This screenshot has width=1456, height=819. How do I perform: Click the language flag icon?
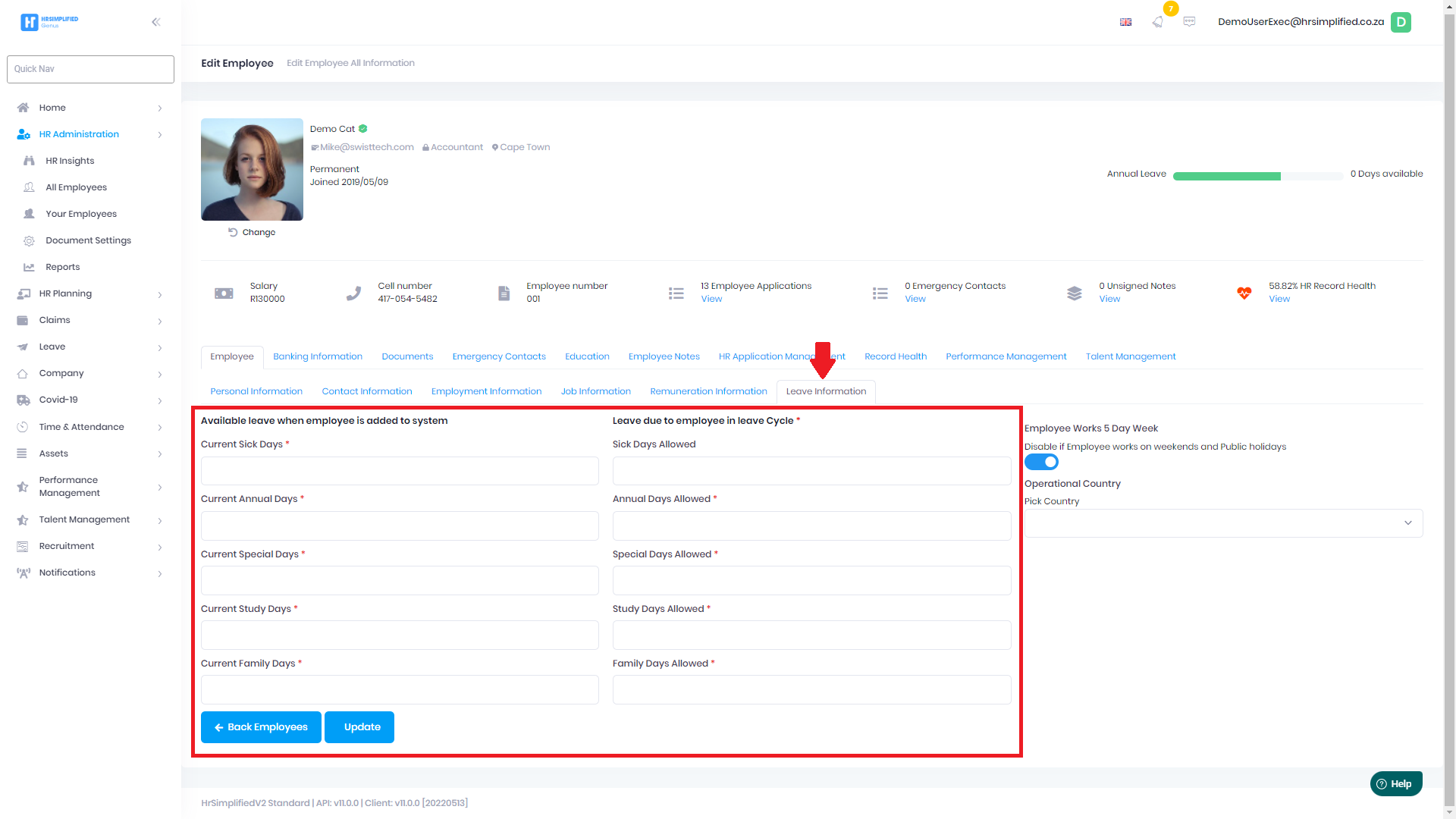coord(1125,22)
